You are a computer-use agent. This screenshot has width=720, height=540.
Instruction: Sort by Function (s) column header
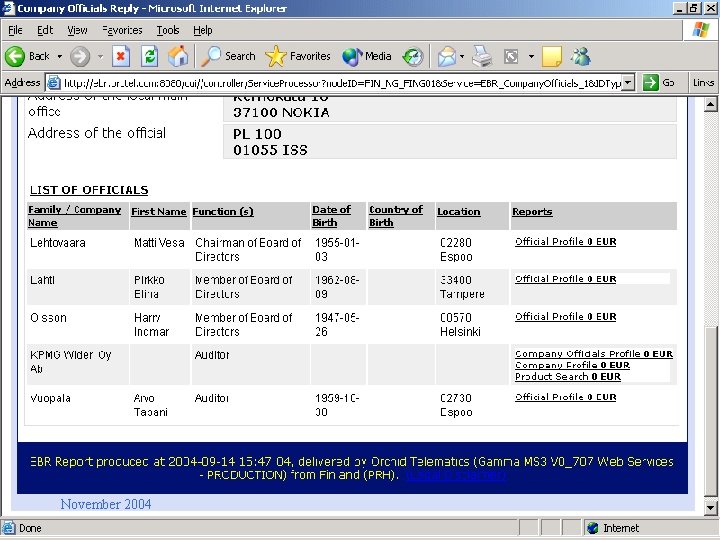tap(223, 212)
